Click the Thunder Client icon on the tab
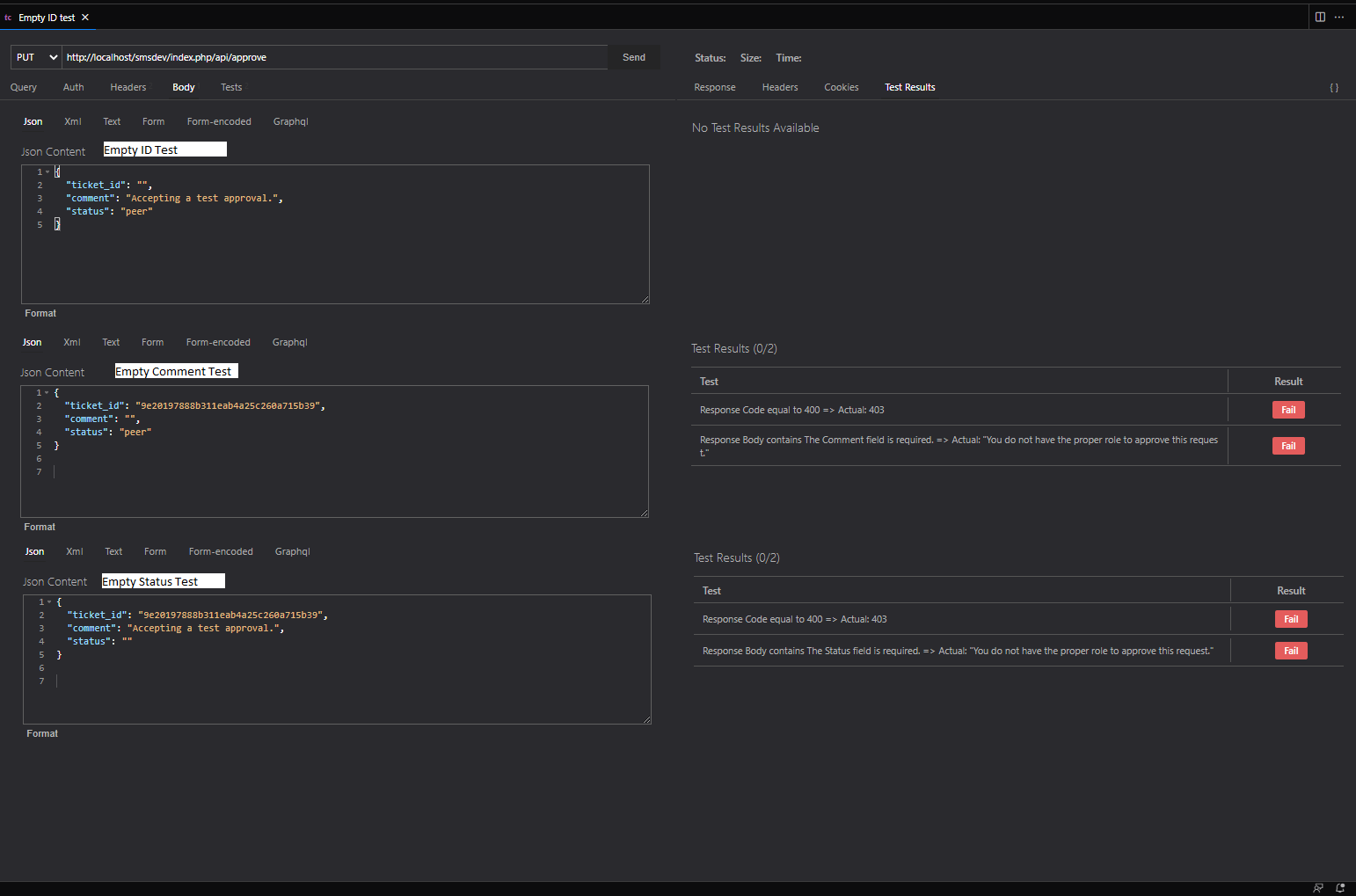This screenshot has height=896, width=1356. (8, 17)
